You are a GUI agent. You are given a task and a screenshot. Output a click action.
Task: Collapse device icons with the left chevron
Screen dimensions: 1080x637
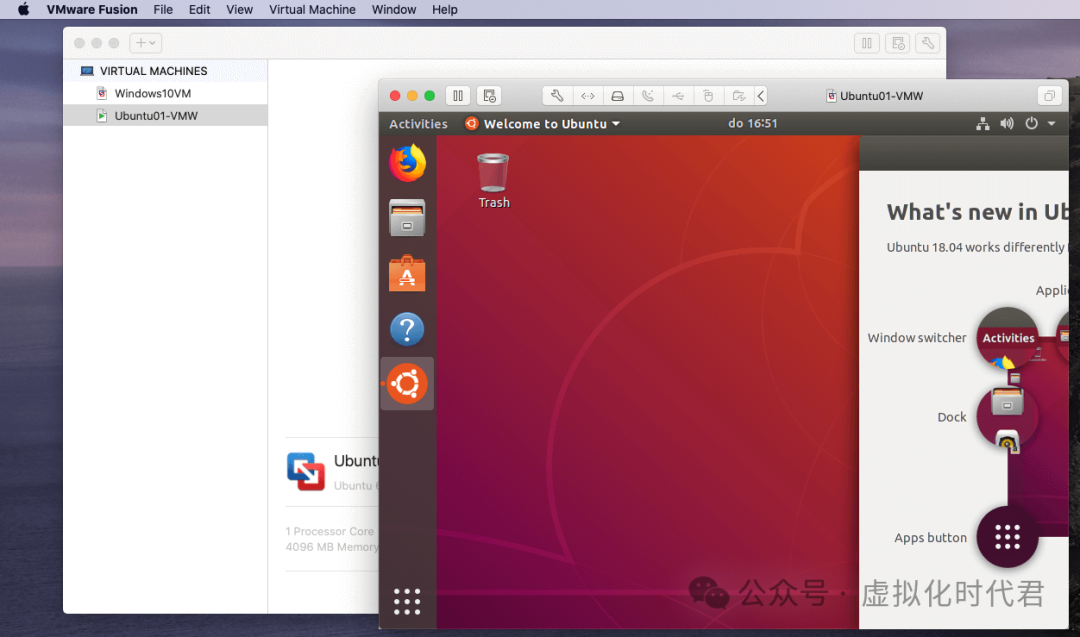coord(761,96)
